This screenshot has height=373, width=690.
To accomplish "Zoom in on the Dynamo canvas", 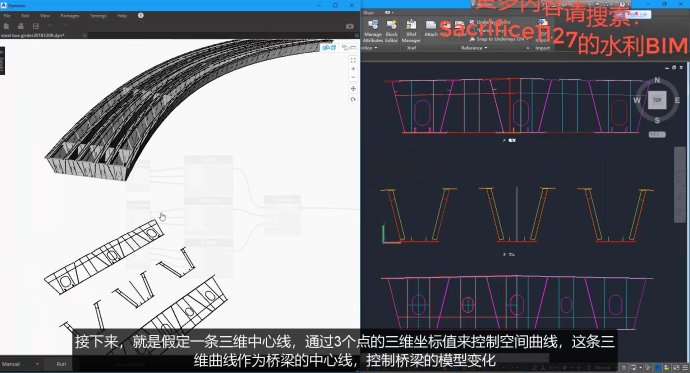I will coord(353,69).
